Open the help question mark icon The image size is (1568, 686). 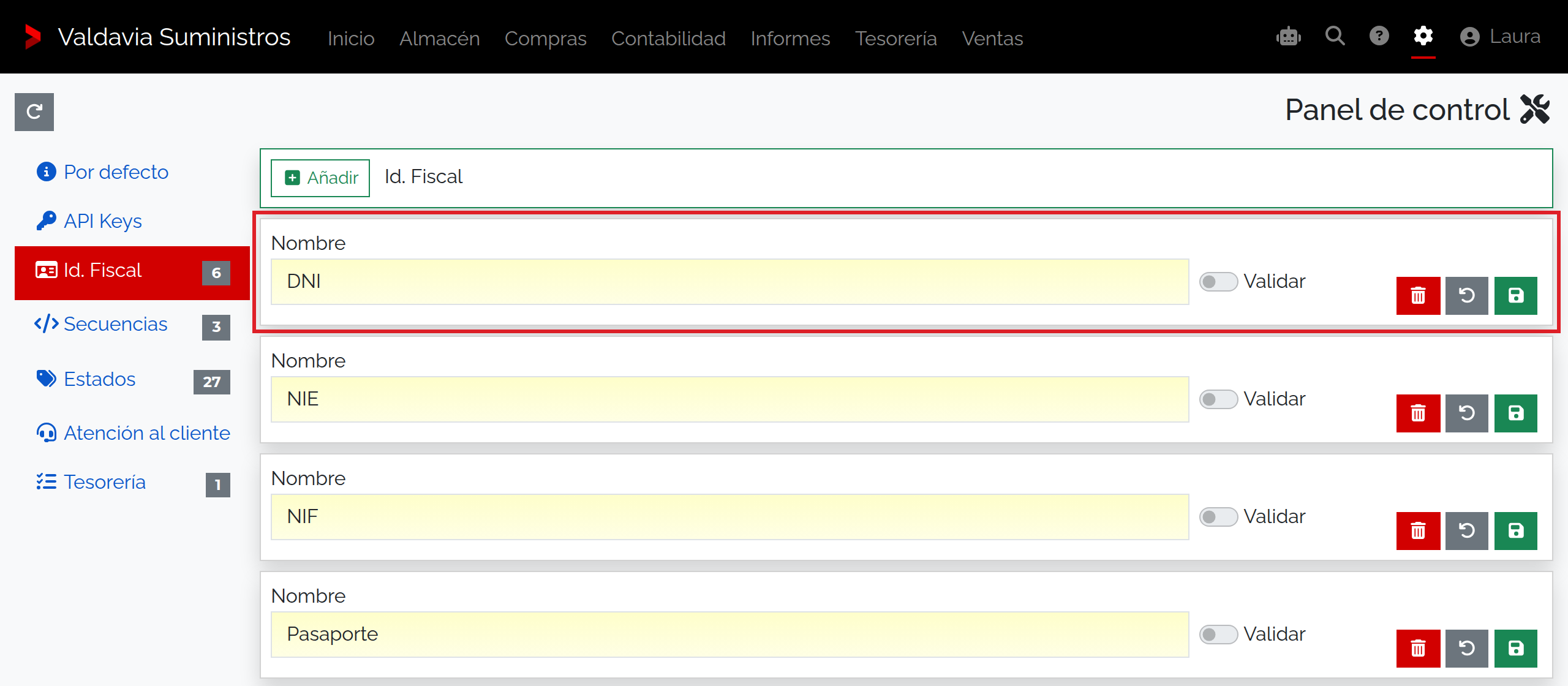pyautogui.click(x=1379, y=36)
